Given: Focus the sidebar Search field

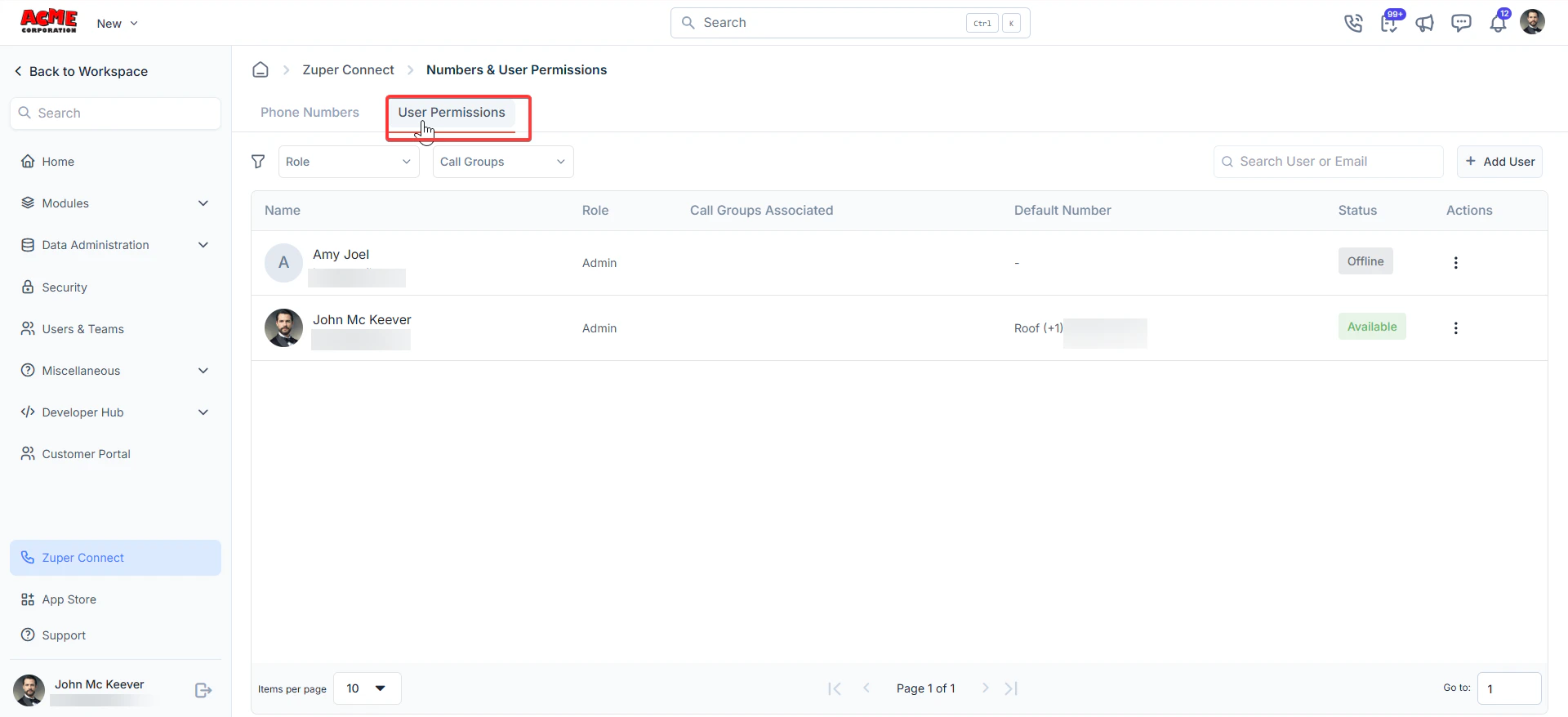Looking at the screenshot, I should [x=115, y=114].
